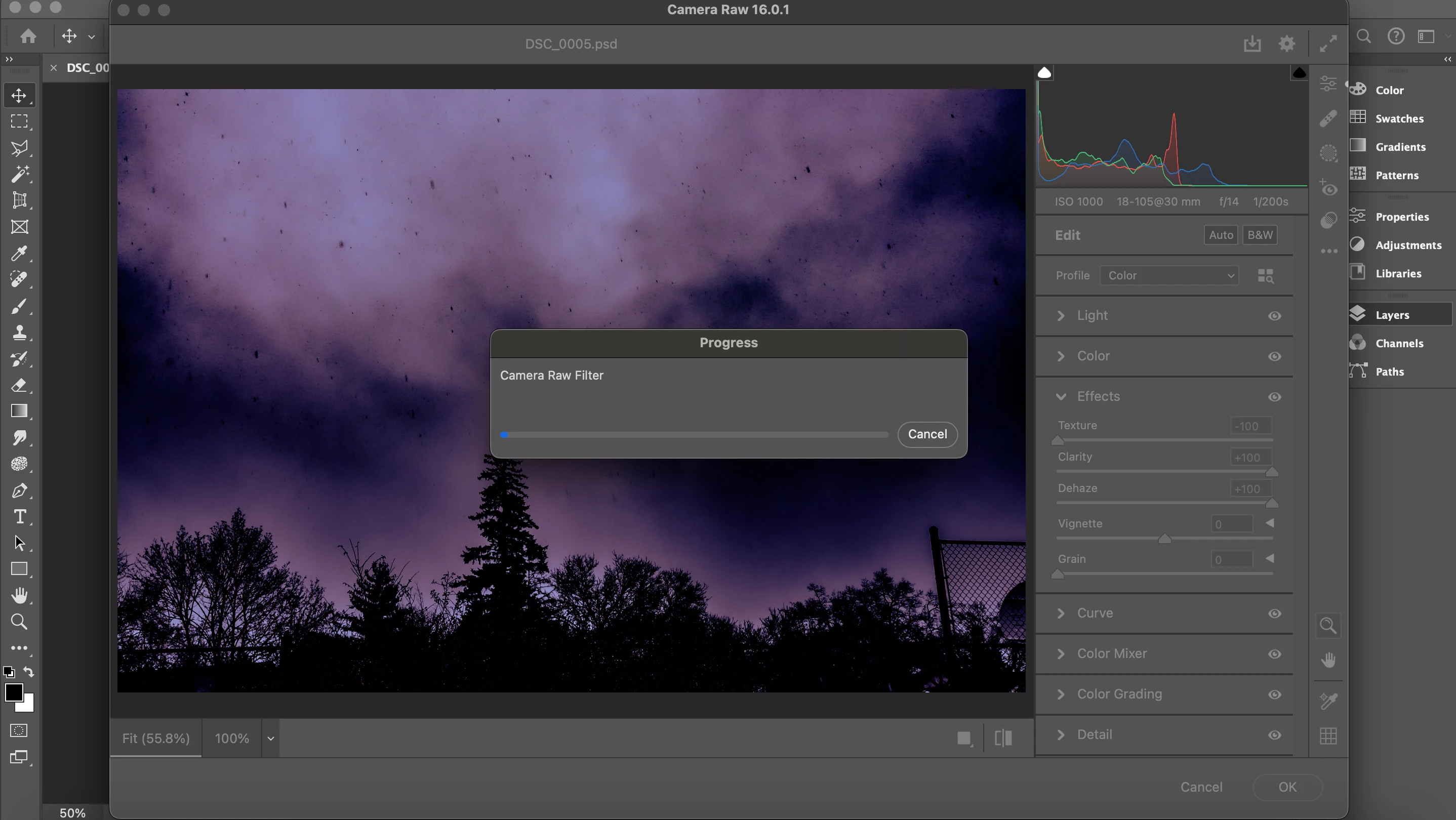Open the Layers panel tab
Screen dimensions: 1456x820
click(x=1392, y=315)
